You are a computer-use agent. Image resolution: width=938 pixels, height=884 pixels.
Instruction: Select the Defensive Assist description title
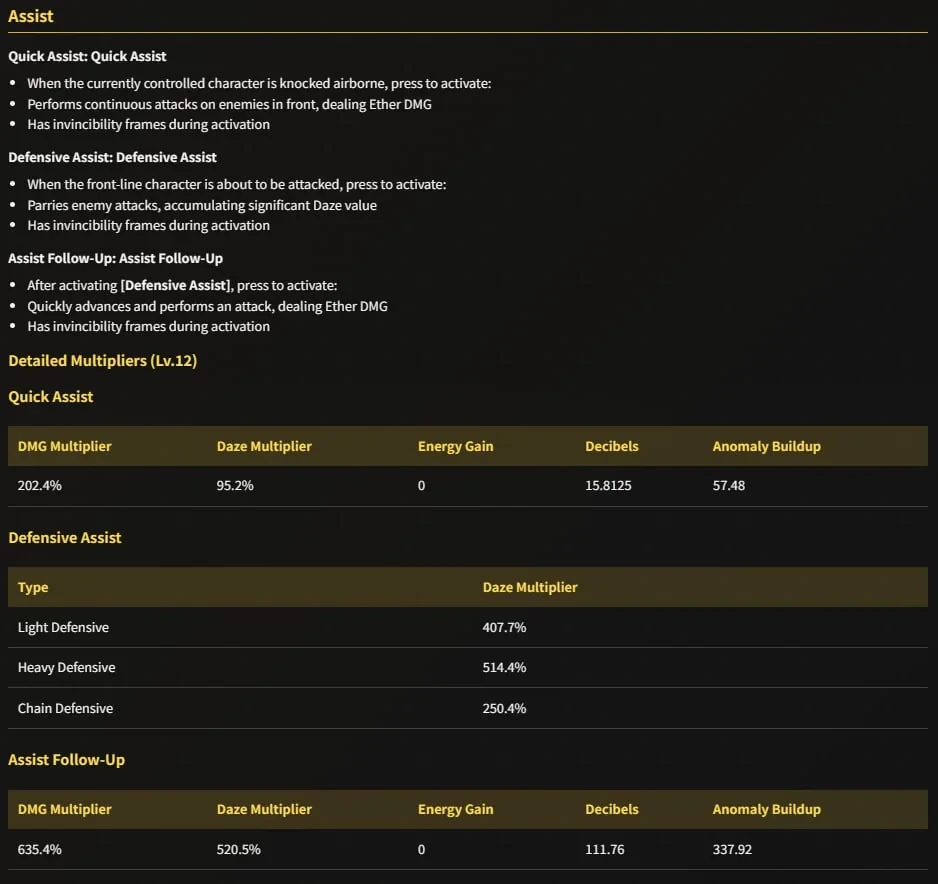tap(112, 157)
